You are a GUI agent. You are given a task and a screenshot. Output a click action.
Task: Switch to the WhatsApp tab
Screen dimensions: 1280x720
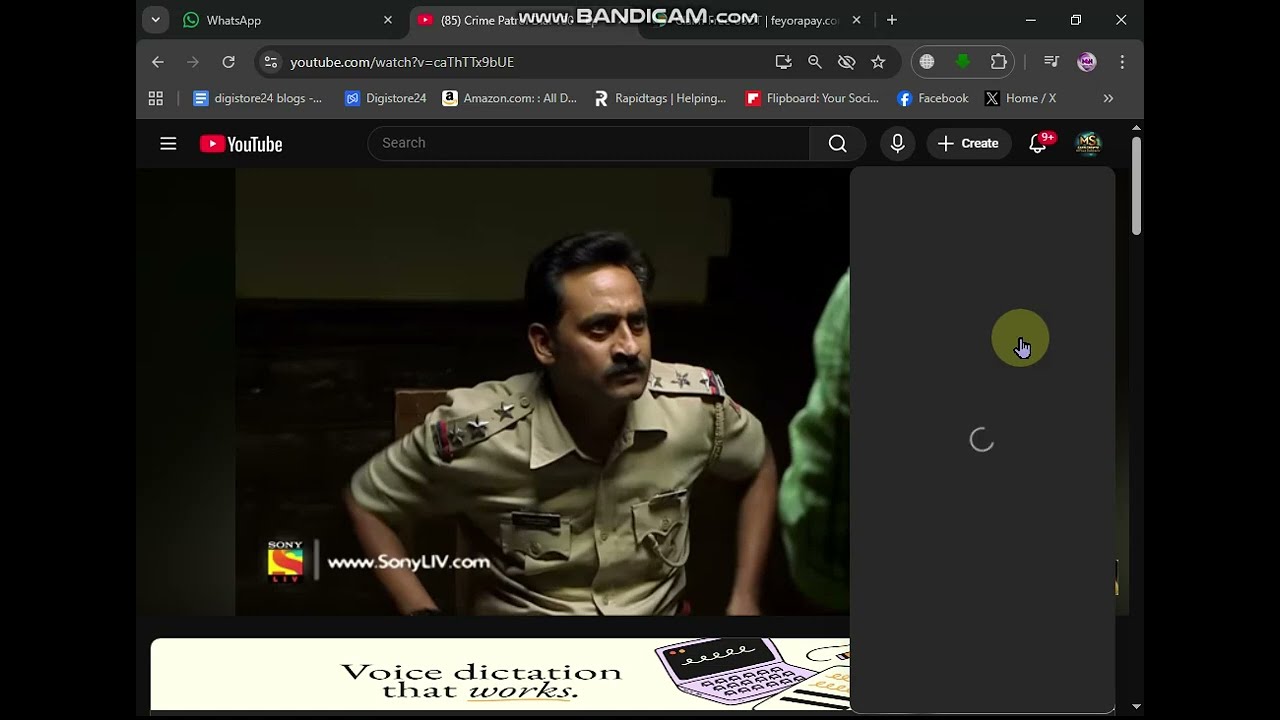click(x=289, y=20)
